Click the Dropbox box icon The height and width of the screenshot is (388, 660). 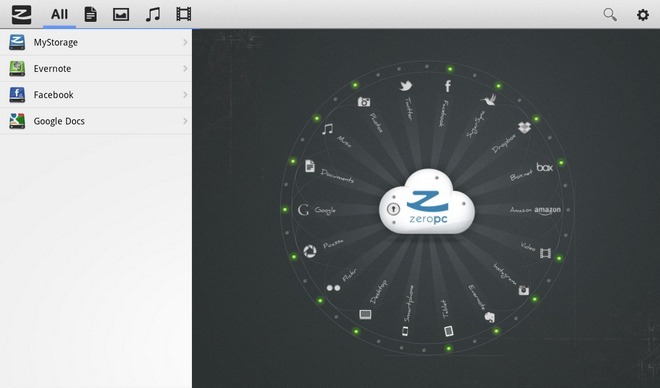coord(524,128)
